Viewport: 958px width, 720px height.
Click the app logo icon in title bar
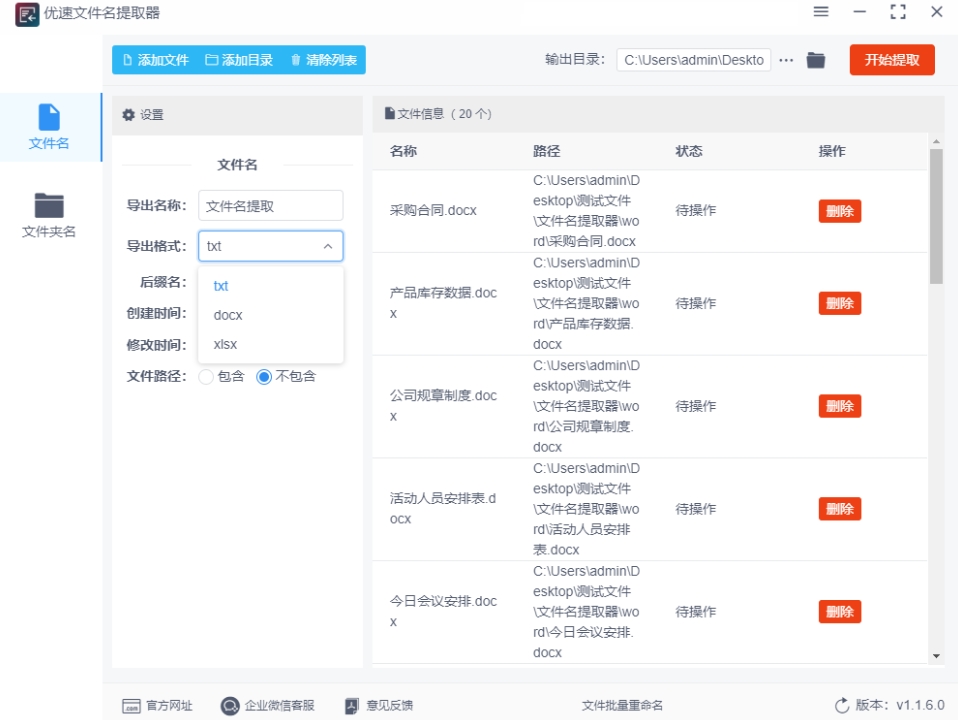coord(27,14)
